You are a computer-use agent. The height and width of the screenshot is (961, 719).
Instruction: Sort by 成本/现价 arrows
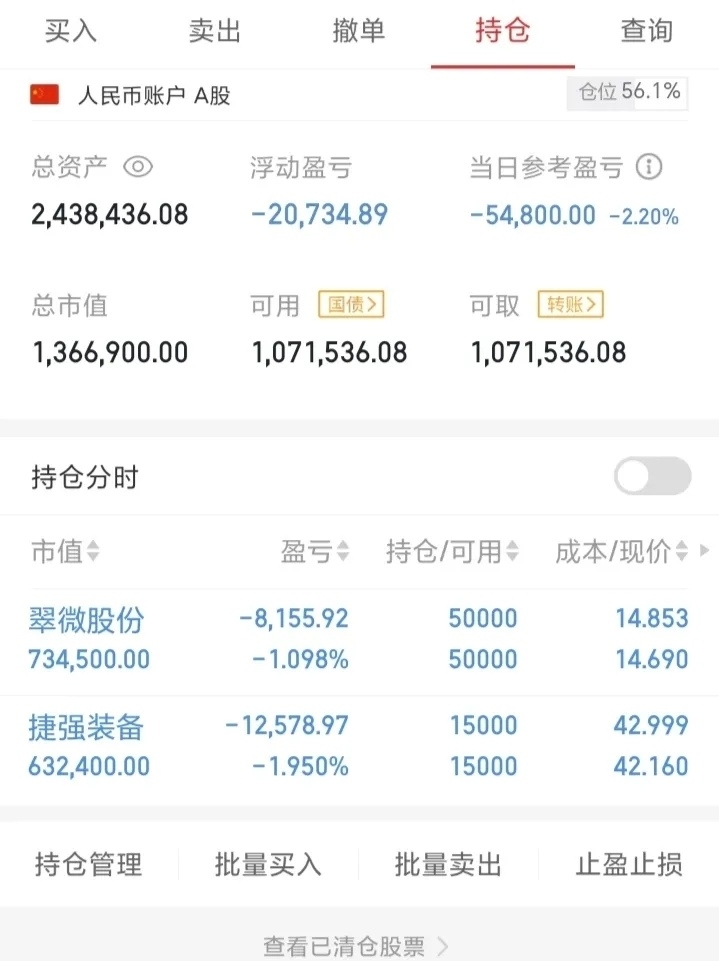click(x=682, y=551)
